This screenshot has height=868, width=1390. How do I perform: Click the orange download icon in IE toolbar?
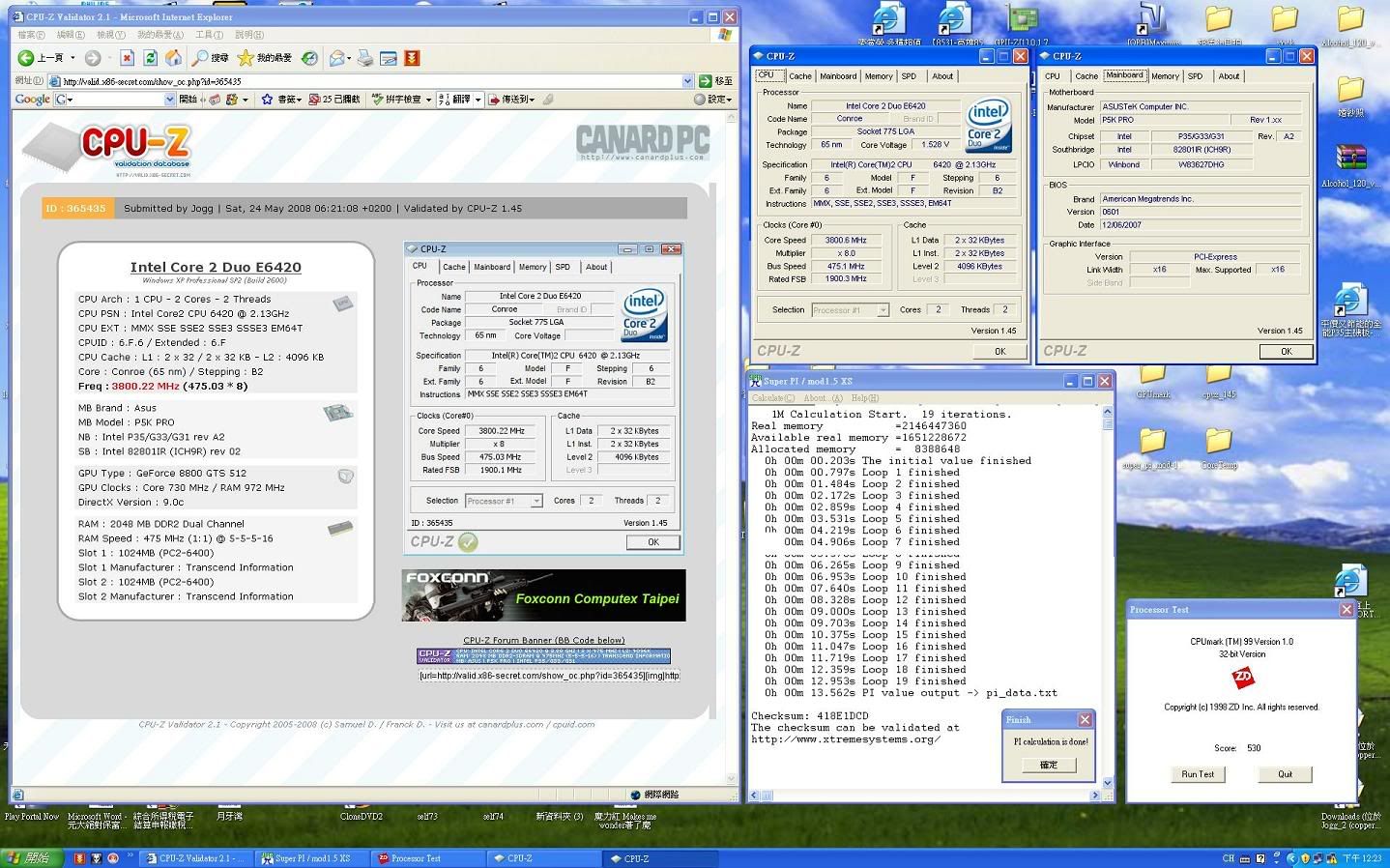click(x=412, y=58)
